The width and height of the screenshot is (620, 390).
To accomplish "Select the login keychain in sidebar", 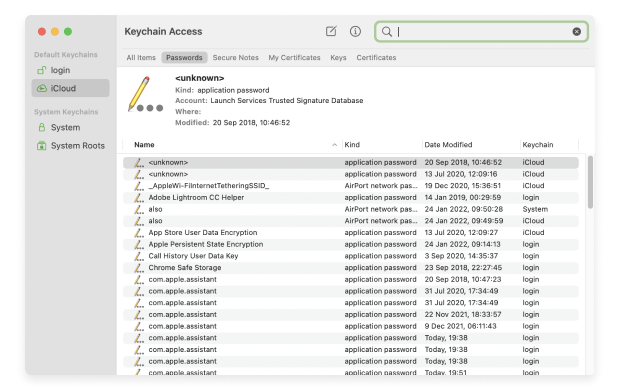I will tap(70, 70).
